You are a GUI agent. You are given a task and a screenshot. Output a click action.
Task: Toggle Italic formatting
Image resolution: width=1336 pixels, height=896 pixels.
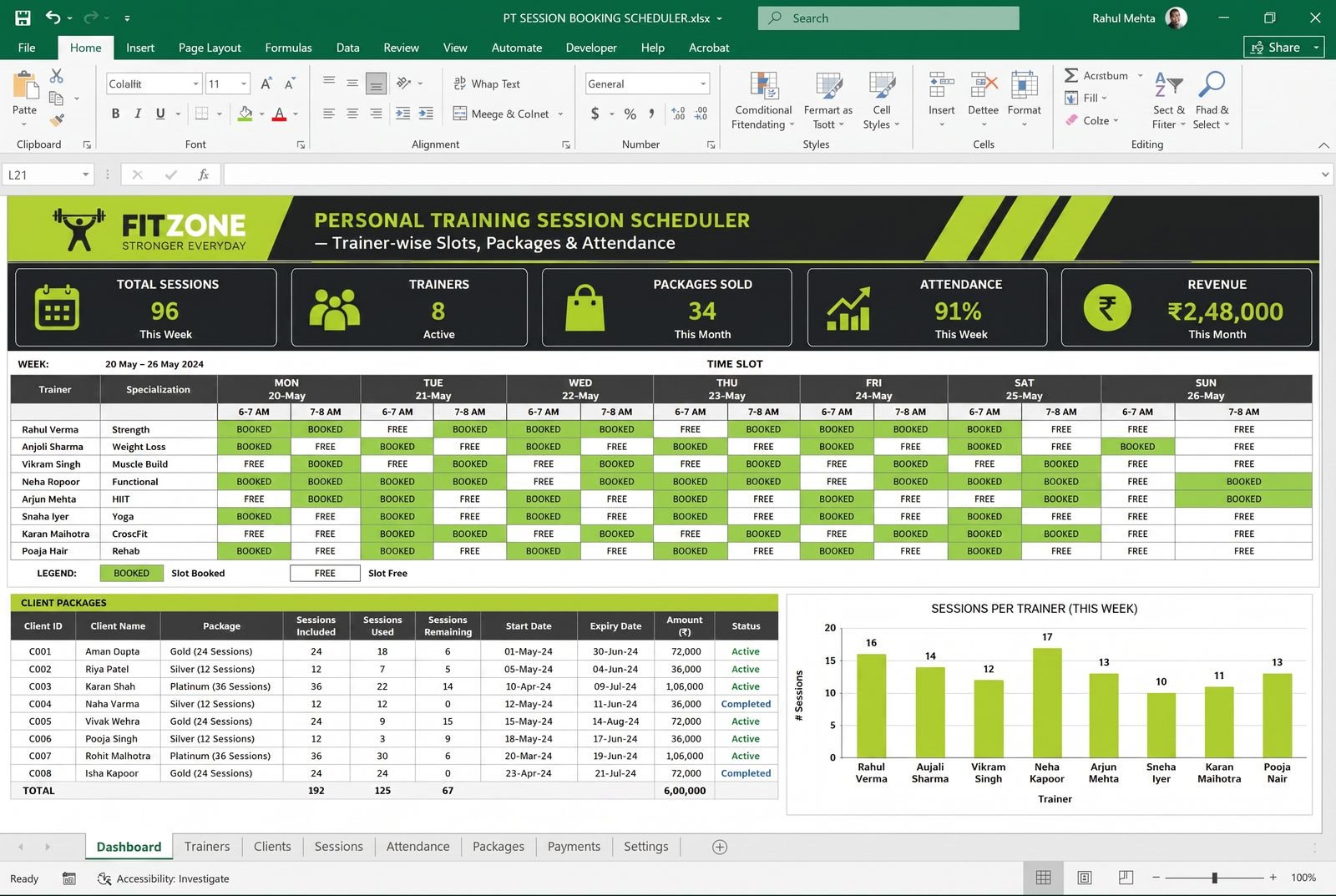pyautogui.click(x=138, y=114)
